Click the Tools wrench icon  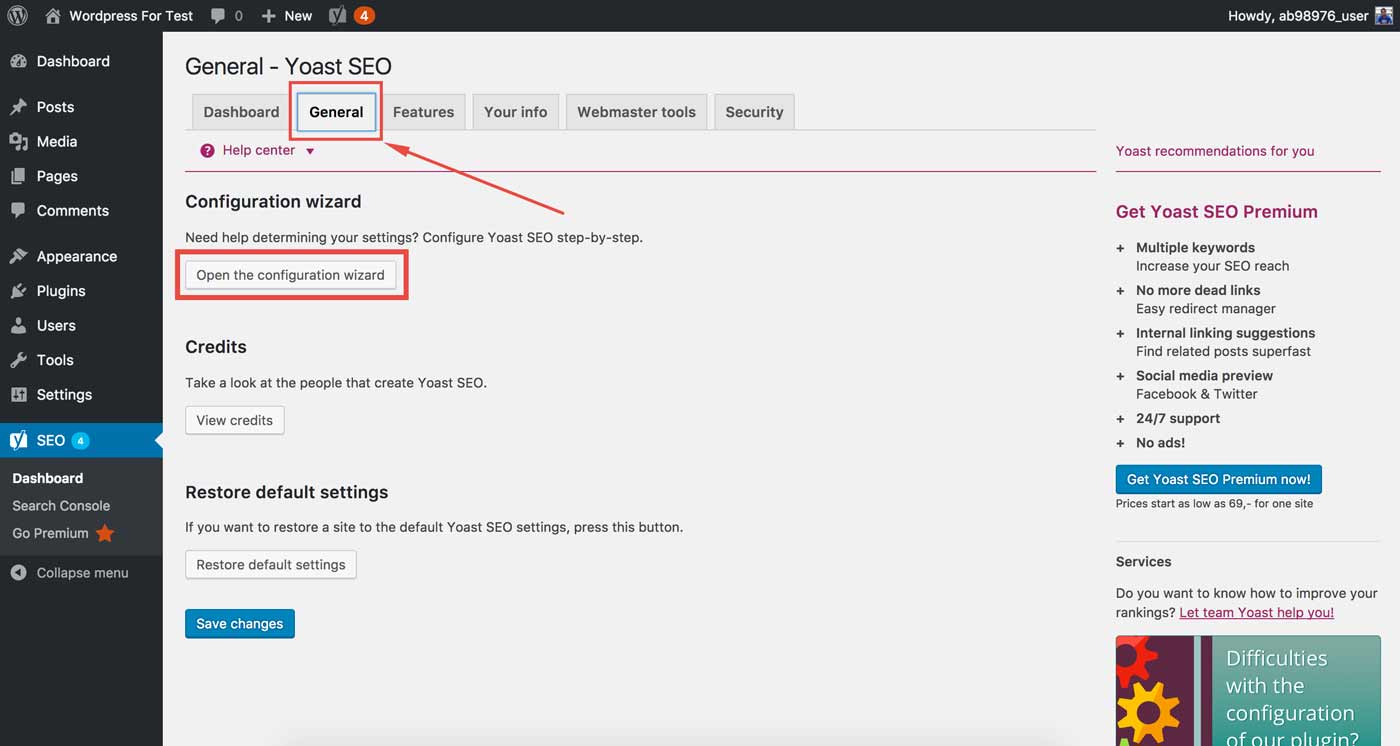coord(18,360)
